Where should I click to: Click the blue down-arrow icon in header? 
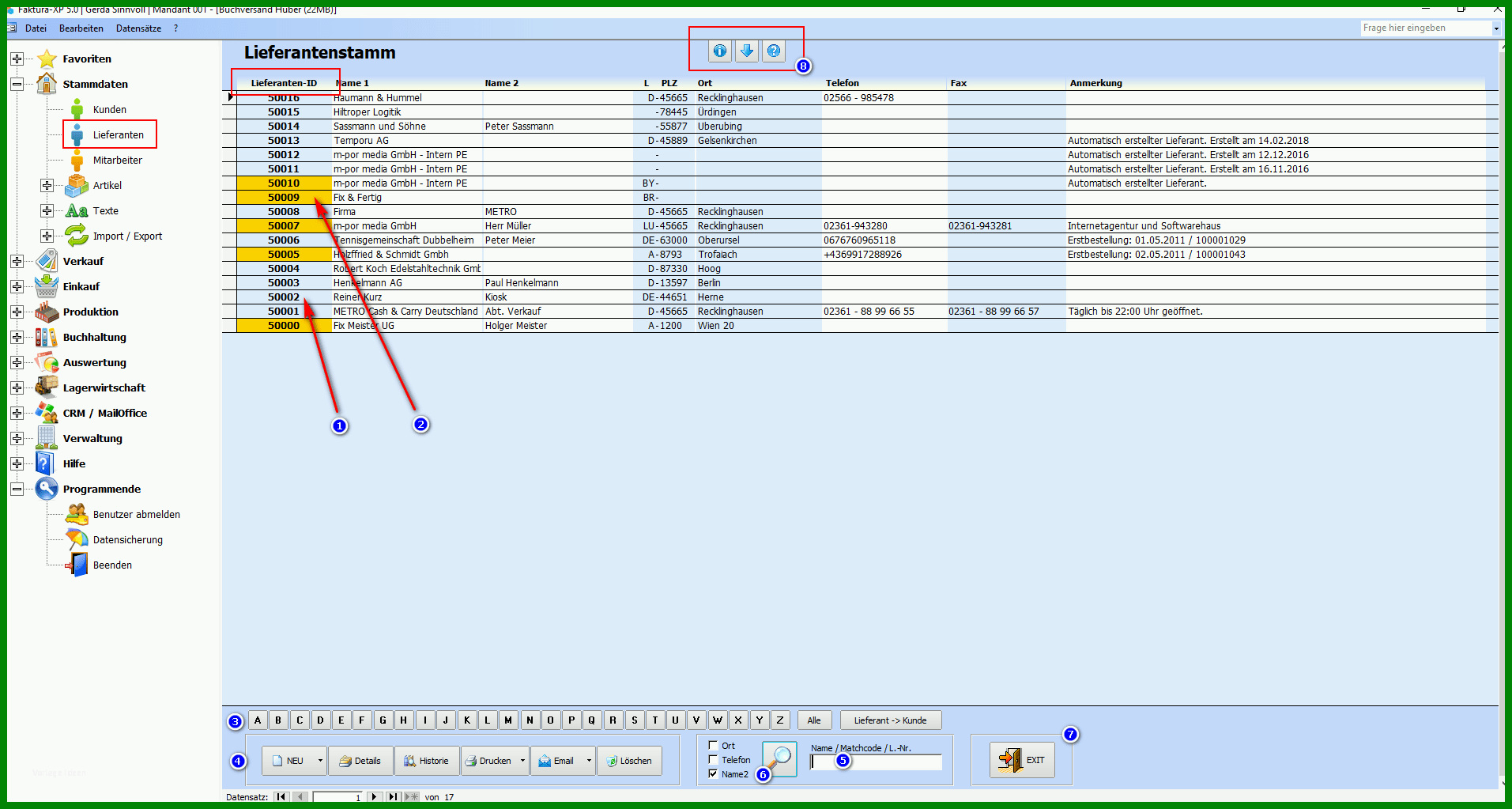[x=747, y=51]
